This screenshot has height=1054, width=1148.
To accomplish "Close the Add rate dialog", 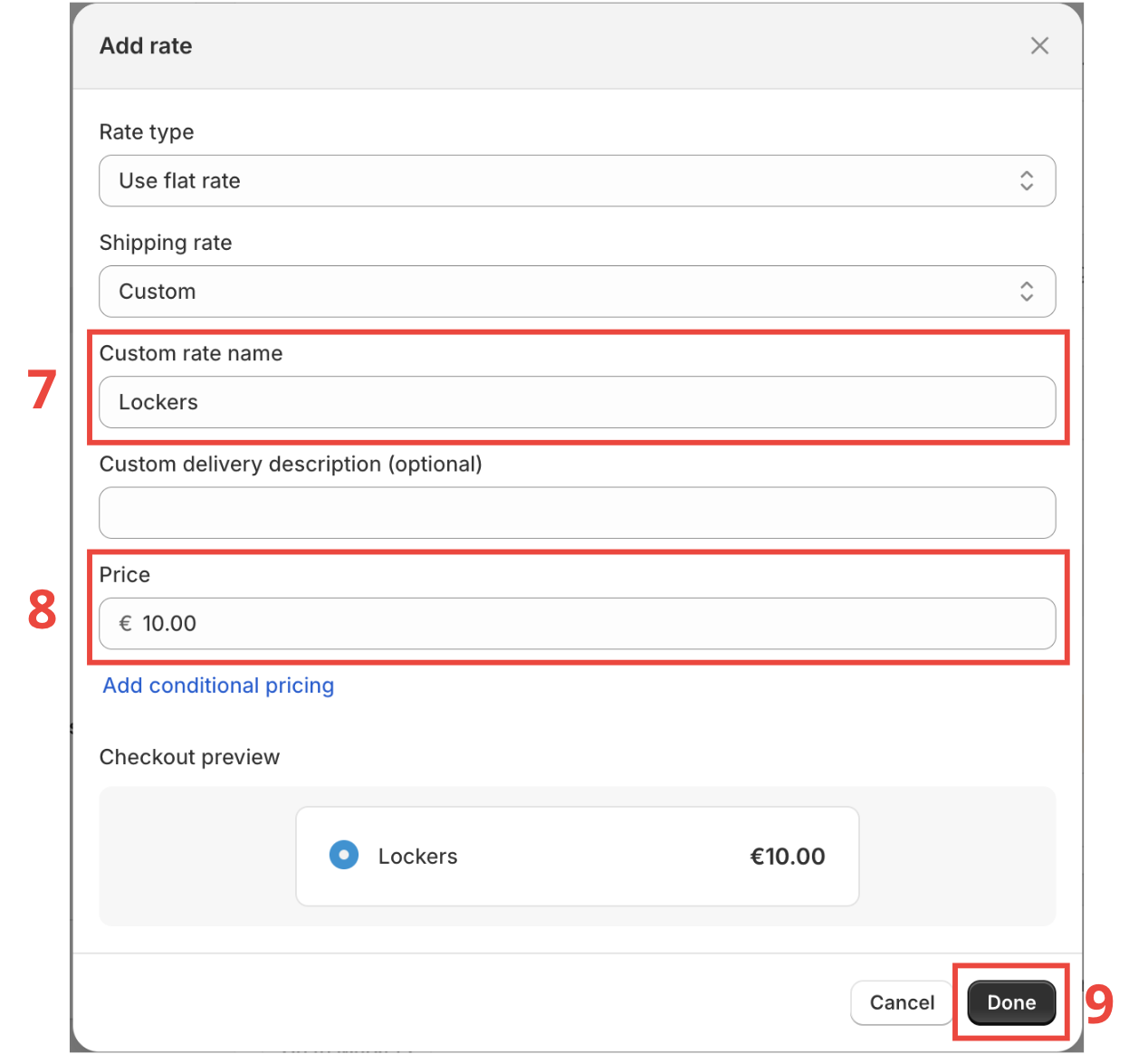I will 1039,45.
